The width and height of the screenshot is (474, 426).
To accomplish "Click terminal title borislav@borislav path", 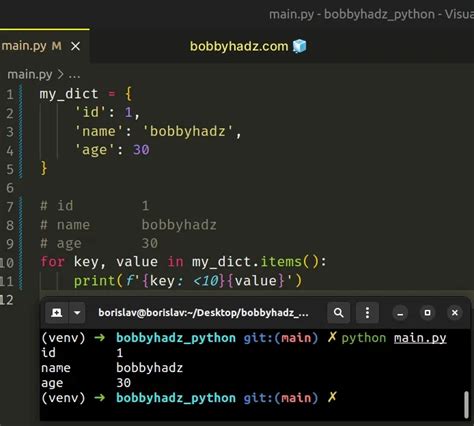I will coord(203,313).
